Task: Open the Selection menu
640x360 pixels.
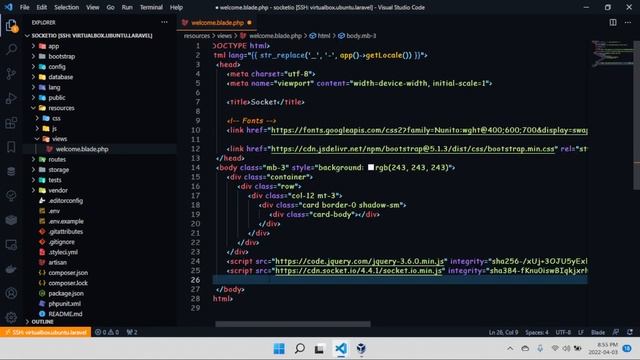Action: pyautogui.click(x=67, y=7)
